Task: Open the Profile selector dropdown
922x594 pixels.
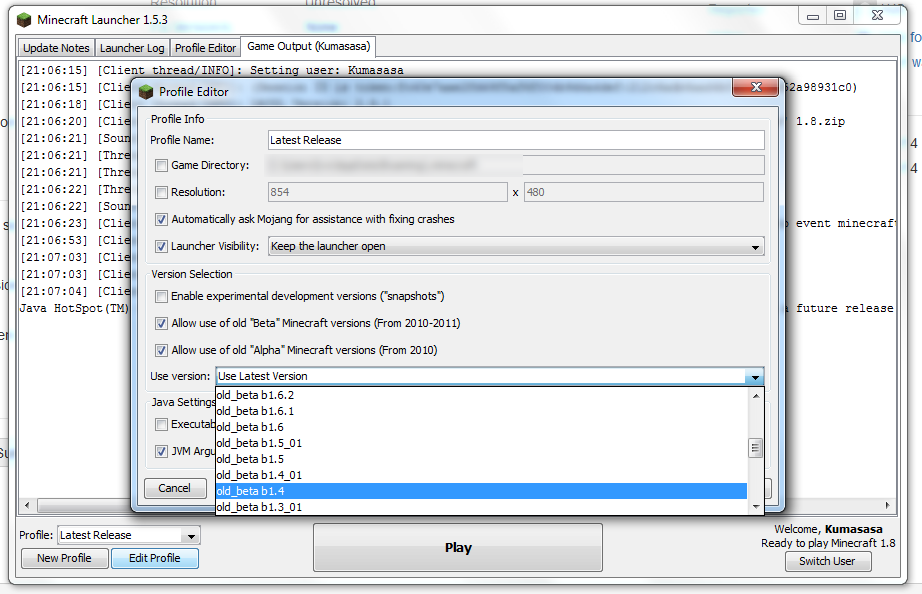Action: [x=191, y=536]
